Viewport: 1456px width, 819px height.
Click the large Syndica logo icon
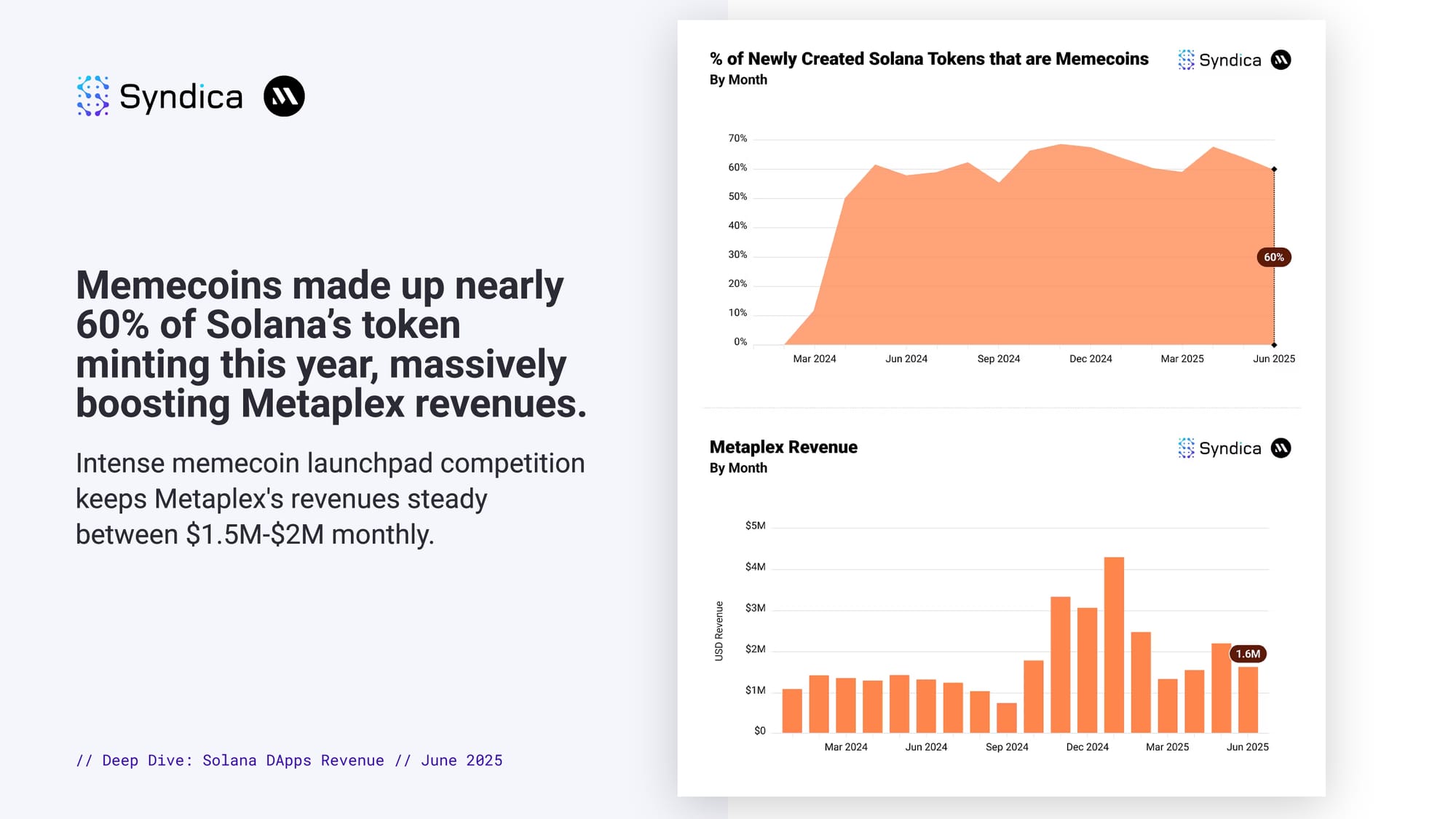(x=93, y=96)
